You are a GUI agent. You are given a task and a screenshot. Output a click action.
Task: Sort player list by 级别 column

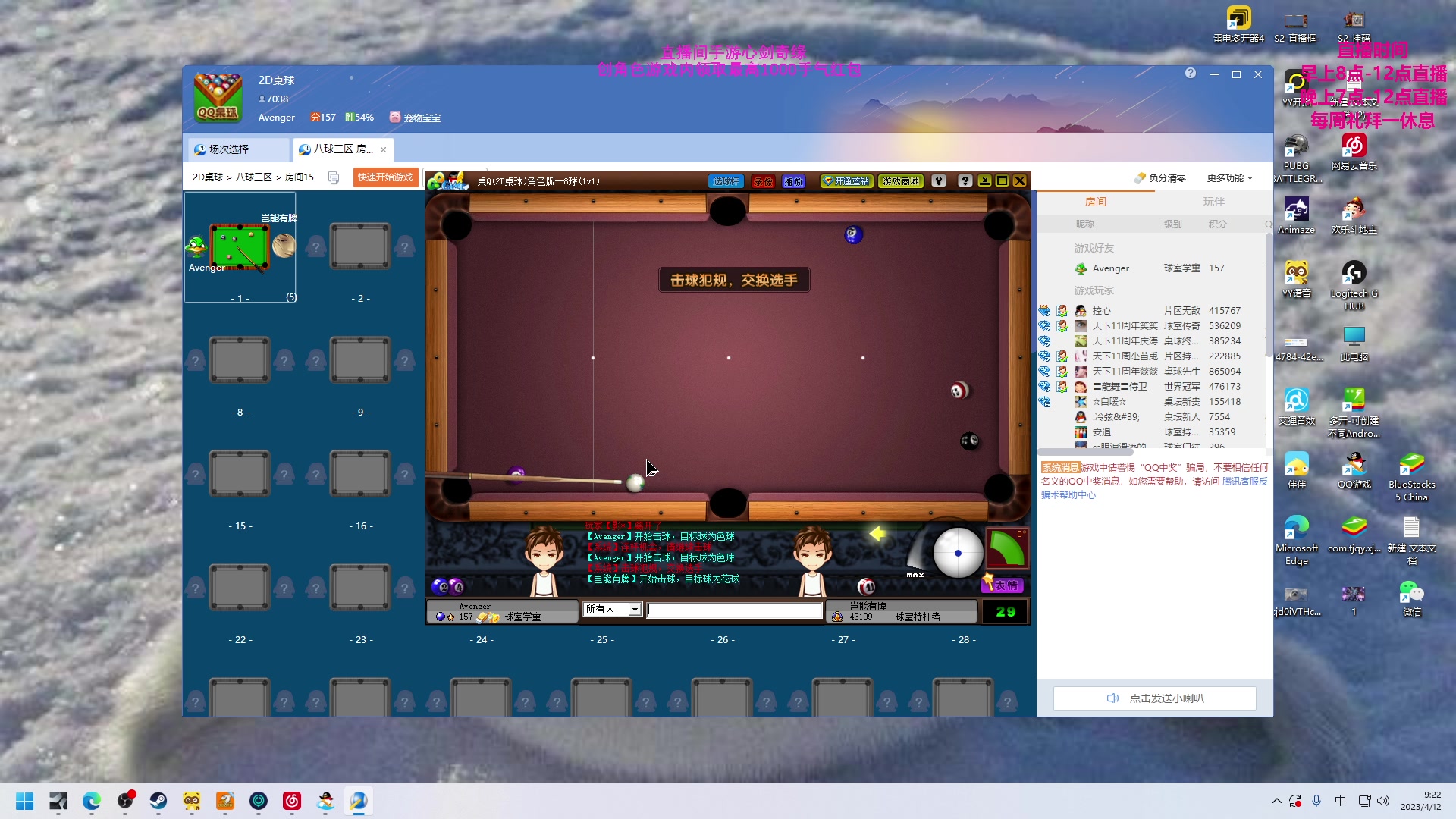click(1172, 224)
